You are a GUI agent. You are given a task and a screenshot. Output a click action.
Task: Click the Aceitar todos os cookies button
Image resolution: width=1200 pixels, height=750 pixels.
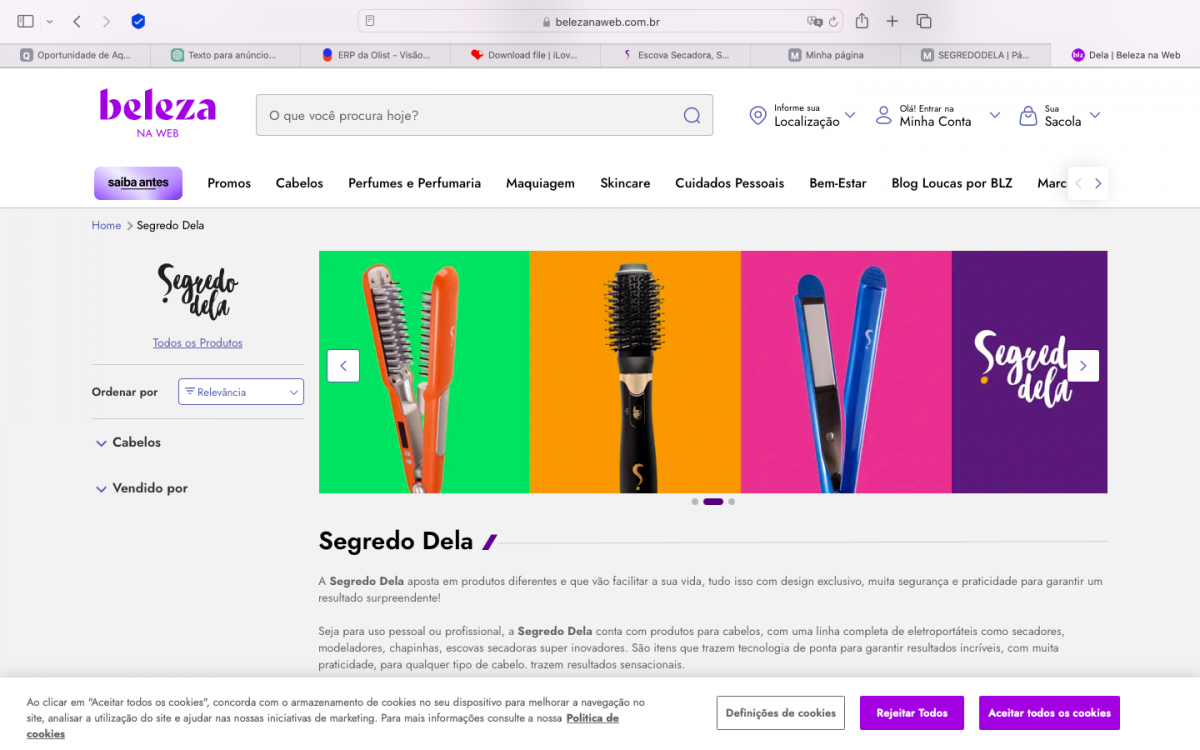1048,712
